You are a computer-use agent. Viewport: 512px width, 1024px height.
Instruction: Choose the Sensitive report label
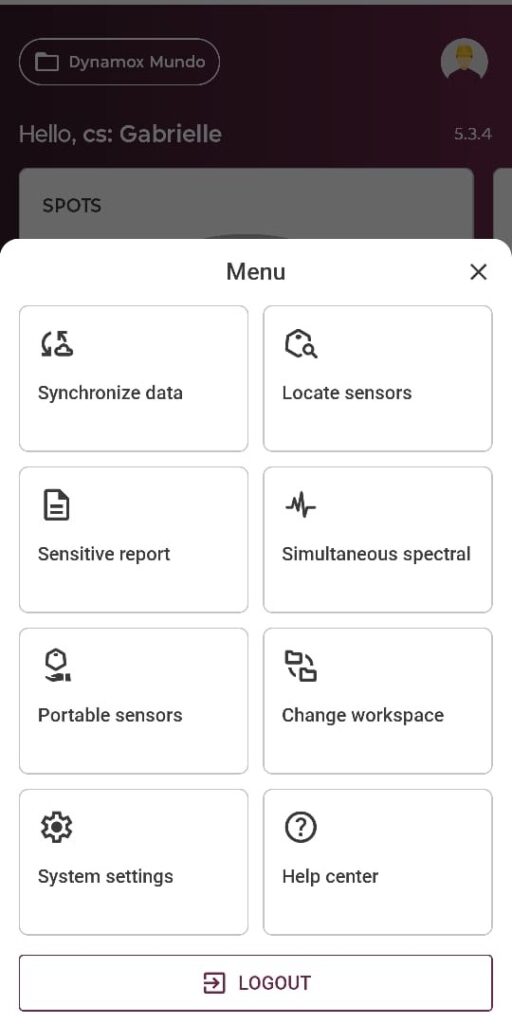tap(104, 554)
